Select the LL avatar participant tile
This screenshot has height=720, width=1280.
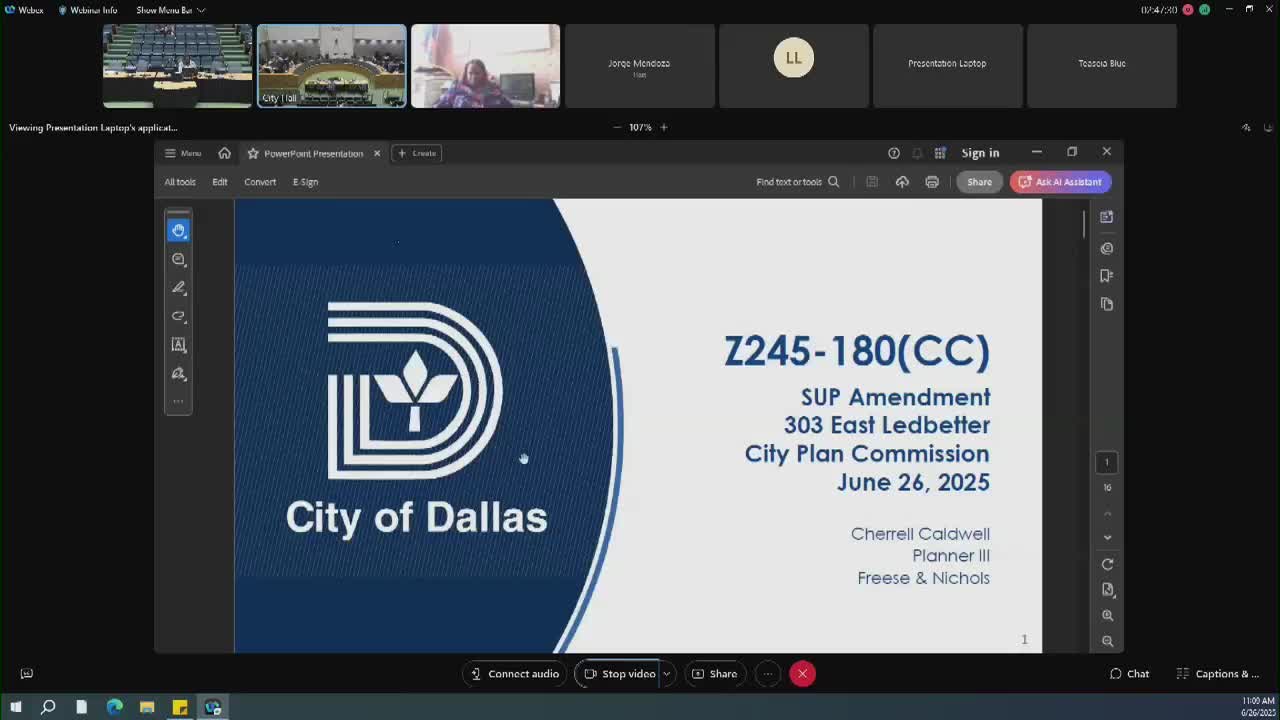click(x=794, y=66)
